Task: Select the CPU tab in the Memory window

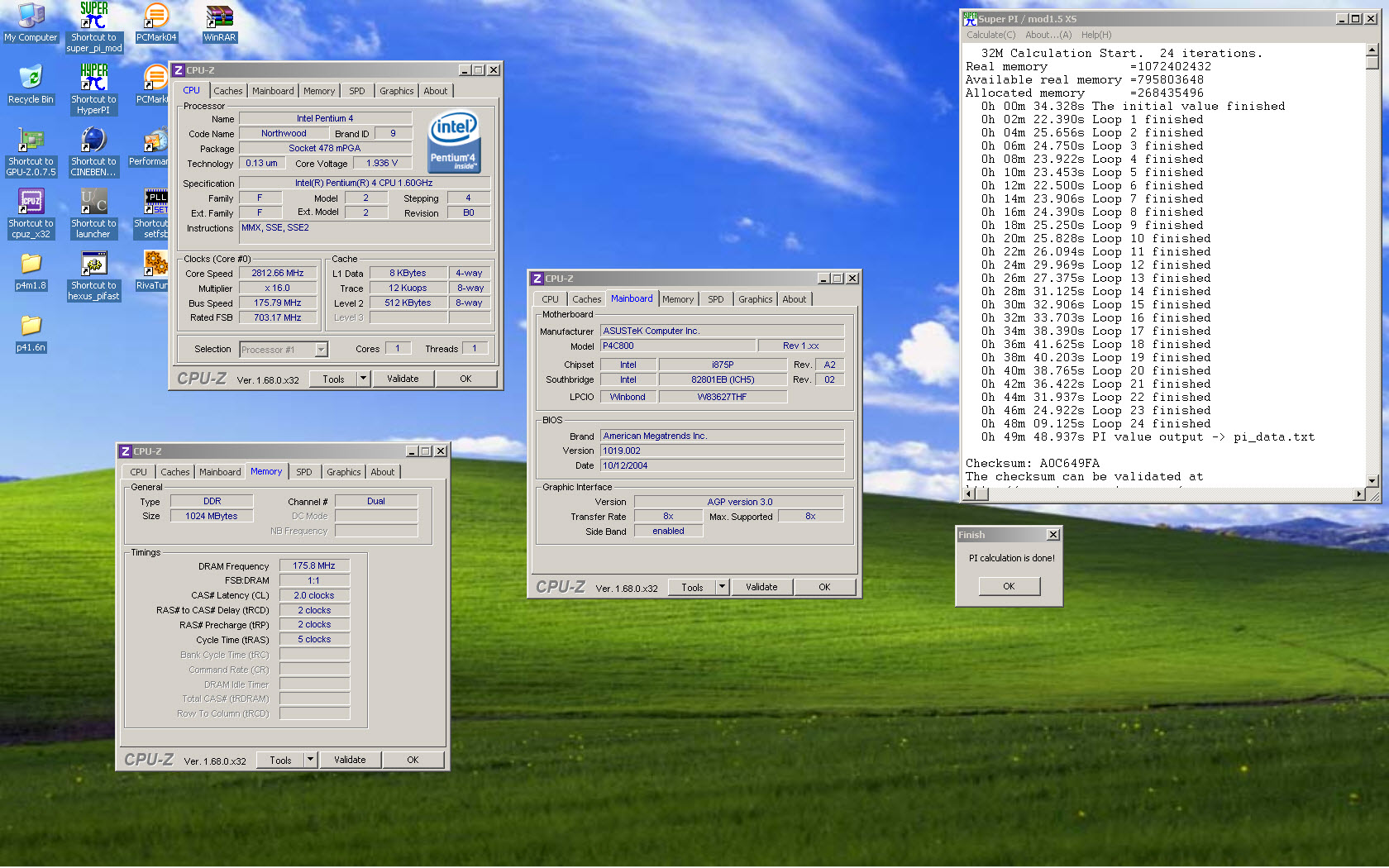Action: pyautogui.click(x=138, y=472)
